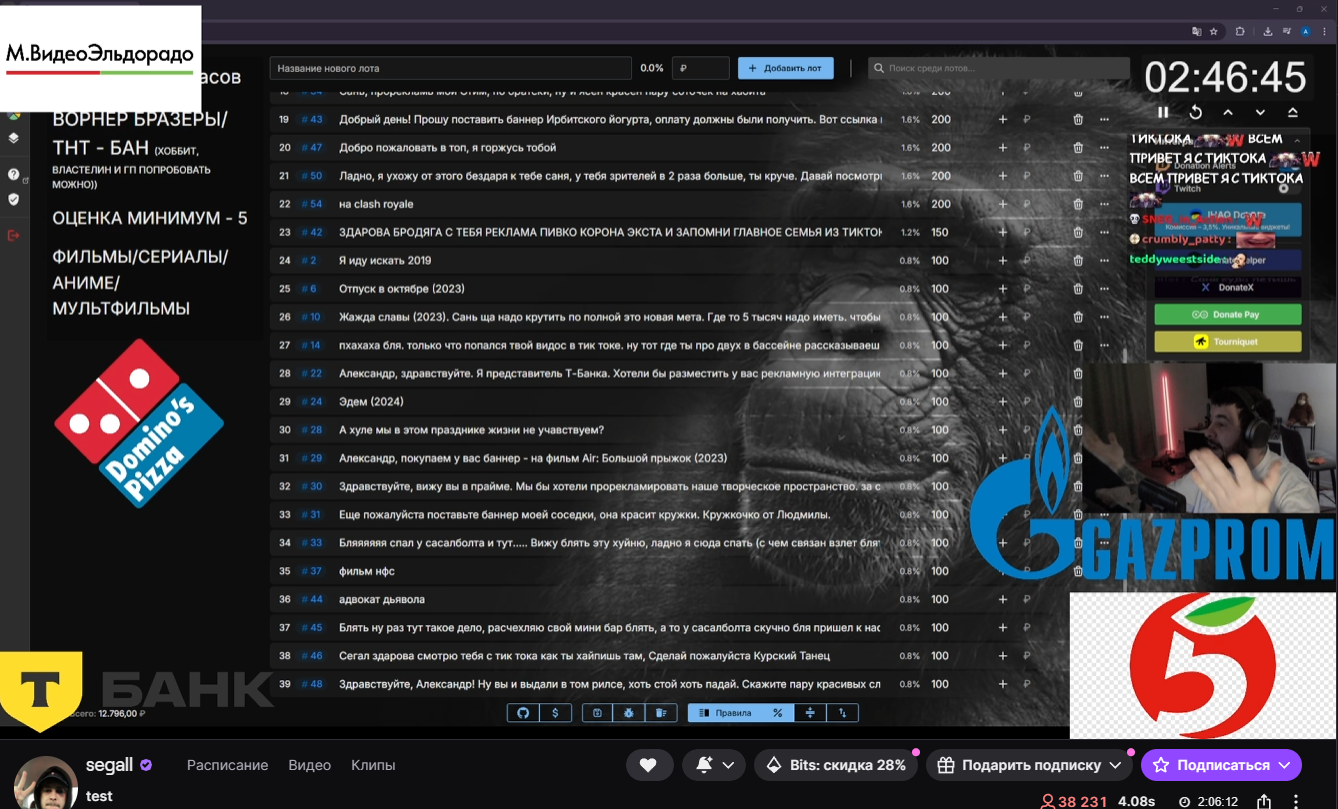Screen dimensions: 1338x809
Task: Delete the lot 'Я иду искать 2019'
Action: (x=1078, y=261)
